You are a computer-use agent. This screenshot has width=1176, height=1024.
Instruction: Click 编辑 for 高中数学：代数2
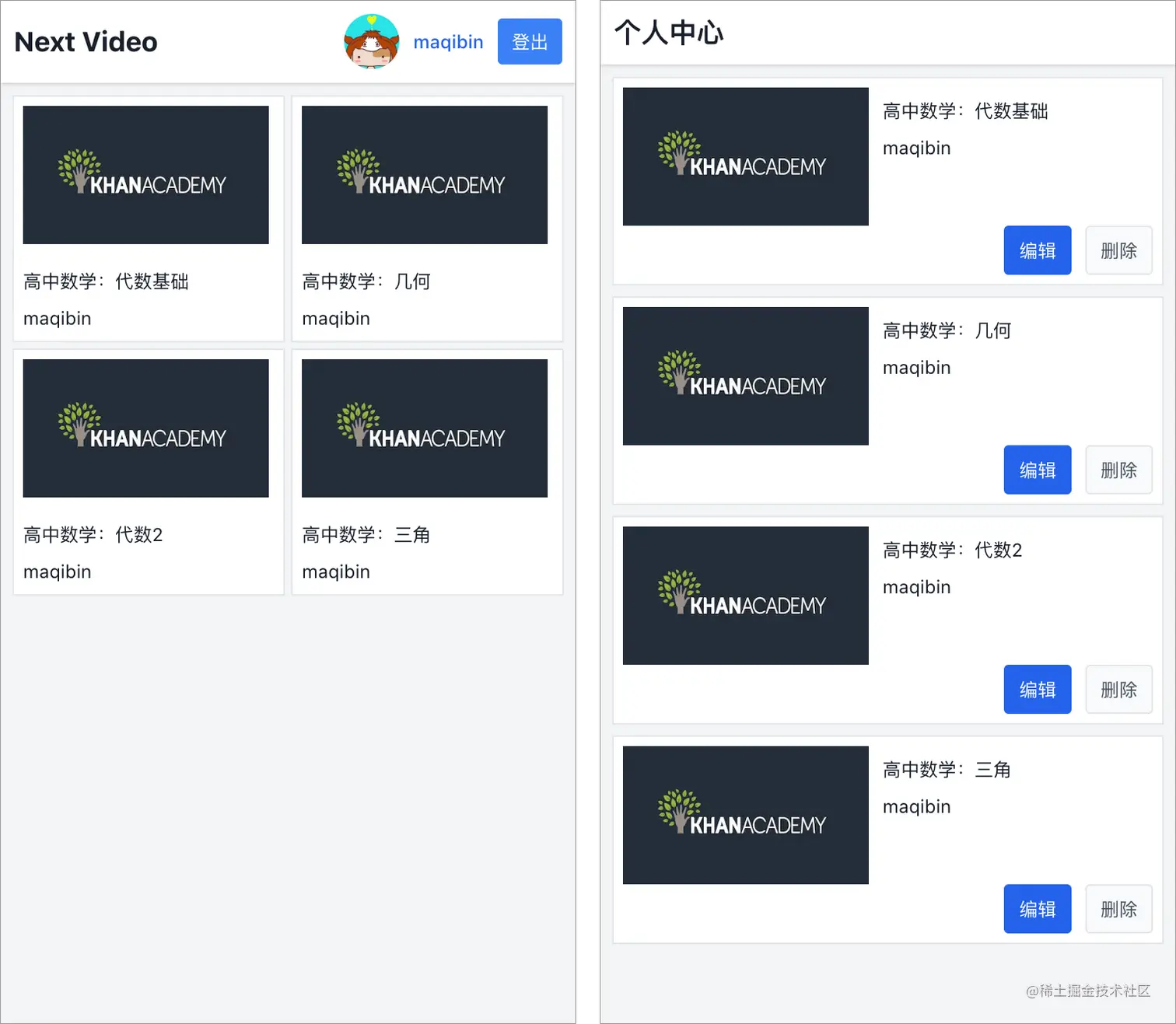click(x=1037, y=689)
